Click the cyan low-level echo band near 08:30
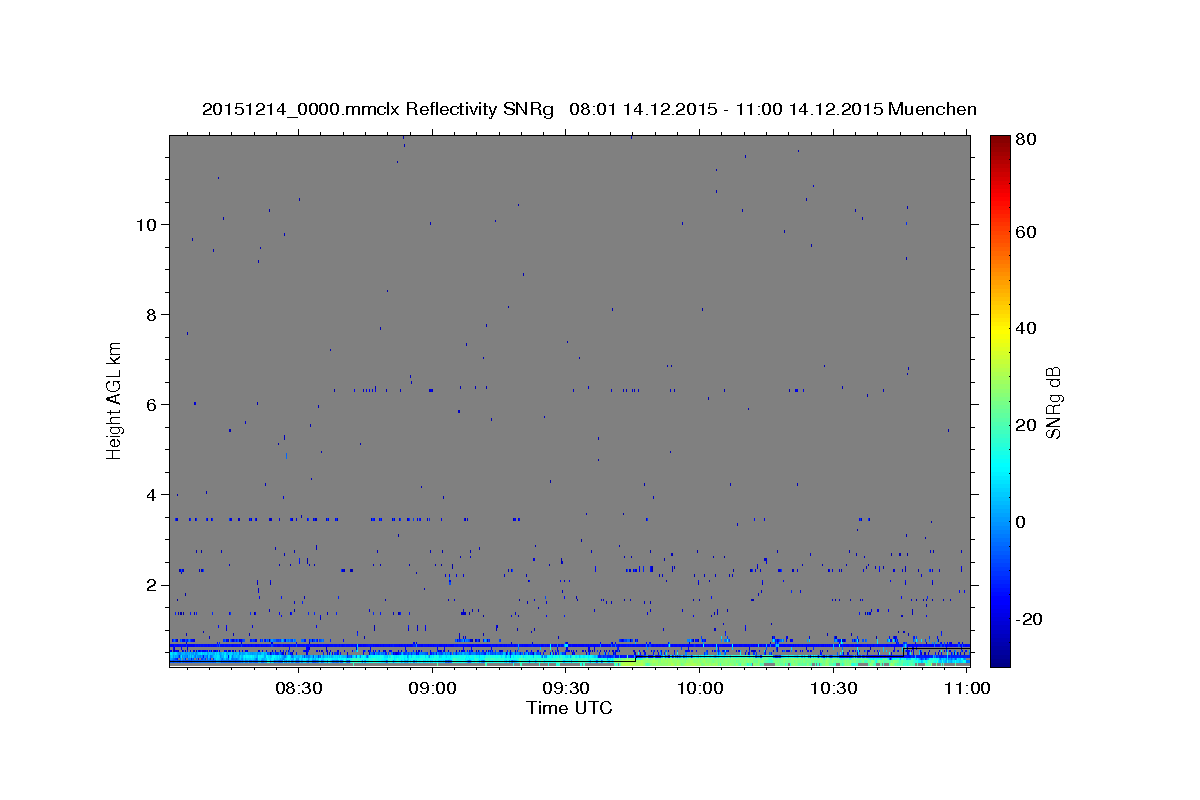Screen dimensions: 1200x800 coord(298,658)
